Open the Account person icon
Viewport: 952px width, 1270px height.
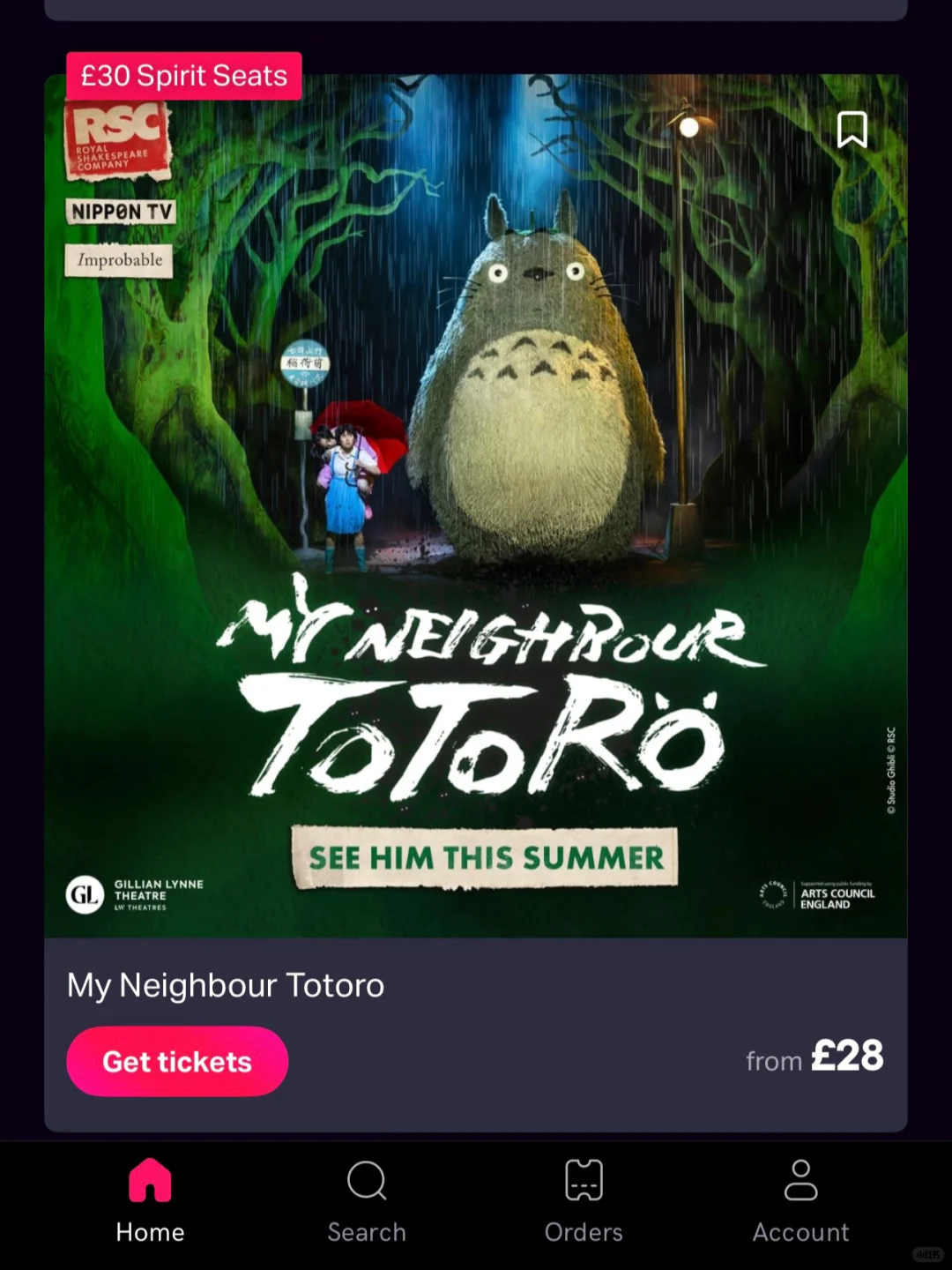click(800, 1180)
